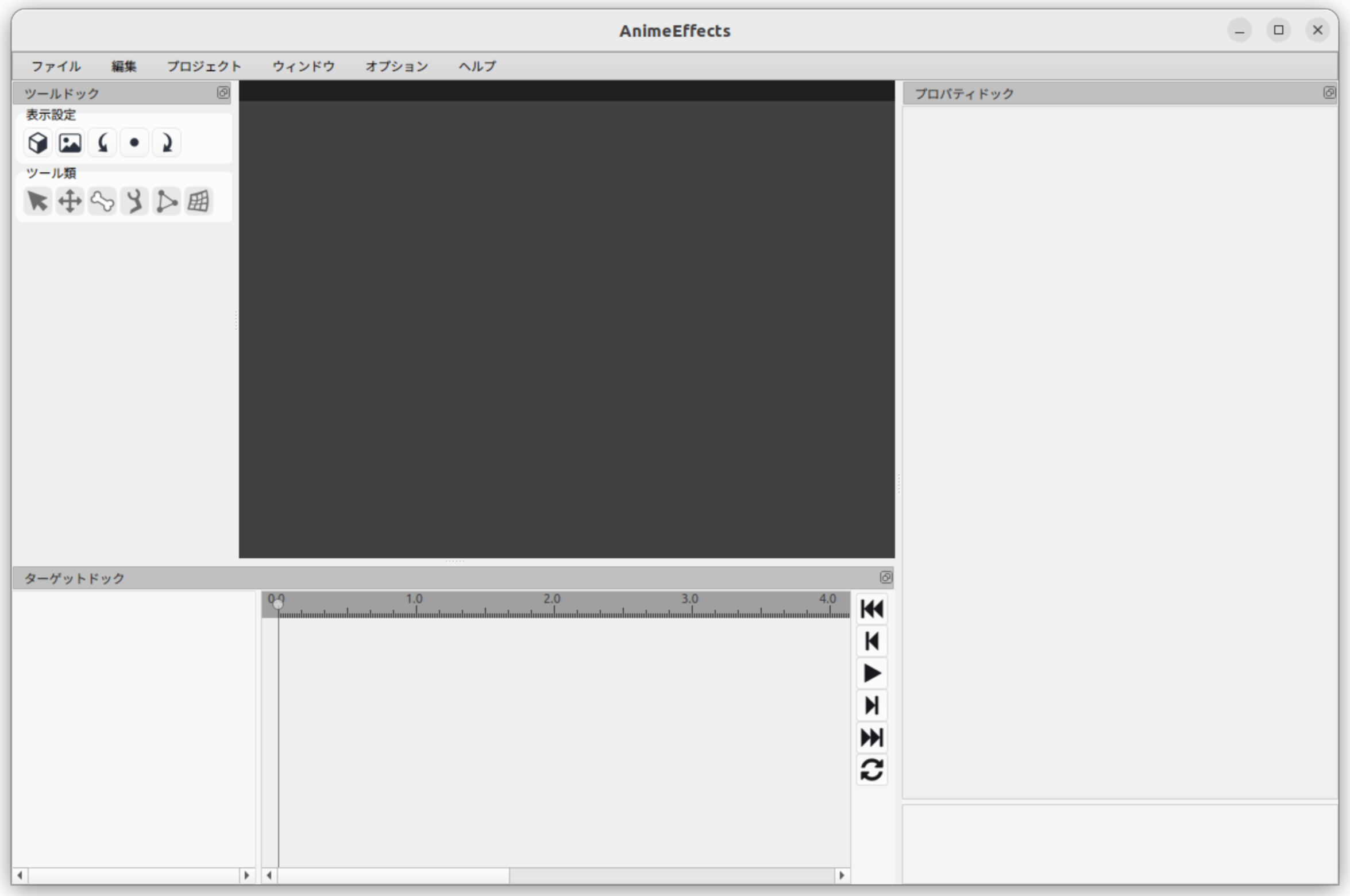This screenshot has height=896, width=1350.
Task: Open the ウィンドウ menu
Action: 303,66
